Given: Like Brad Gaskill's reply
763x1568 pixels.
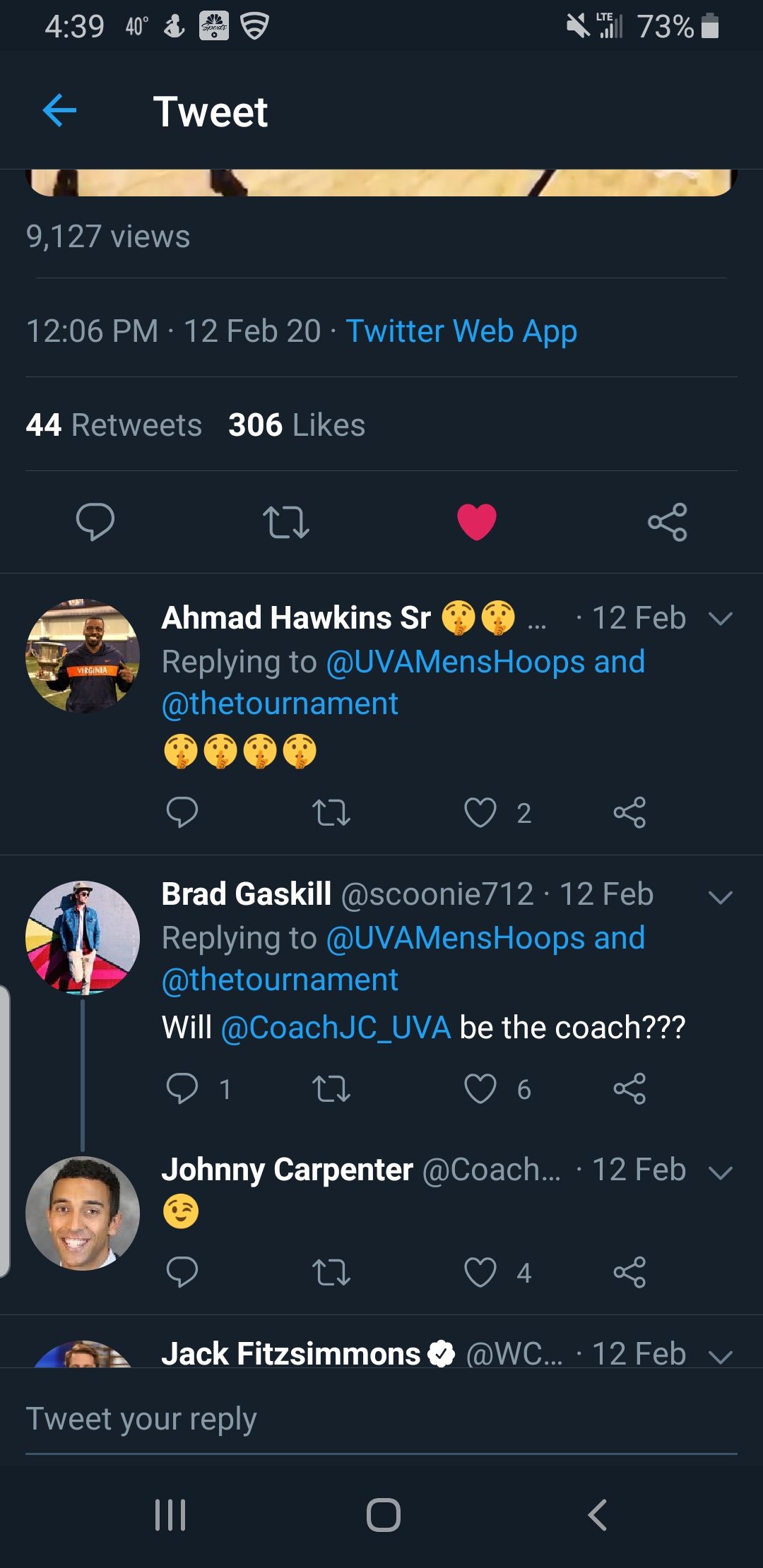Looking at the screenshot, I should click(x=480, y=1088).
